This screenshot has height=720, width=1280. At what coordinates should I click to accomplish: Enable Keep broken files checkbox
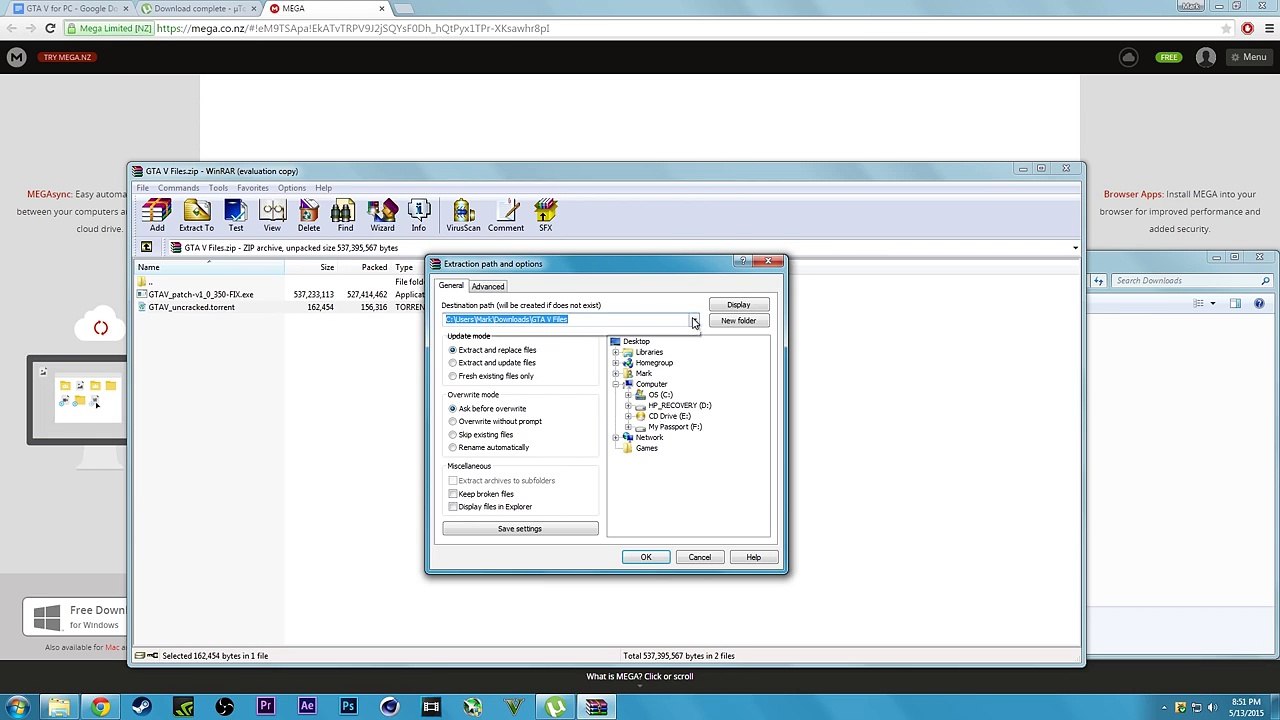[453, 494]
